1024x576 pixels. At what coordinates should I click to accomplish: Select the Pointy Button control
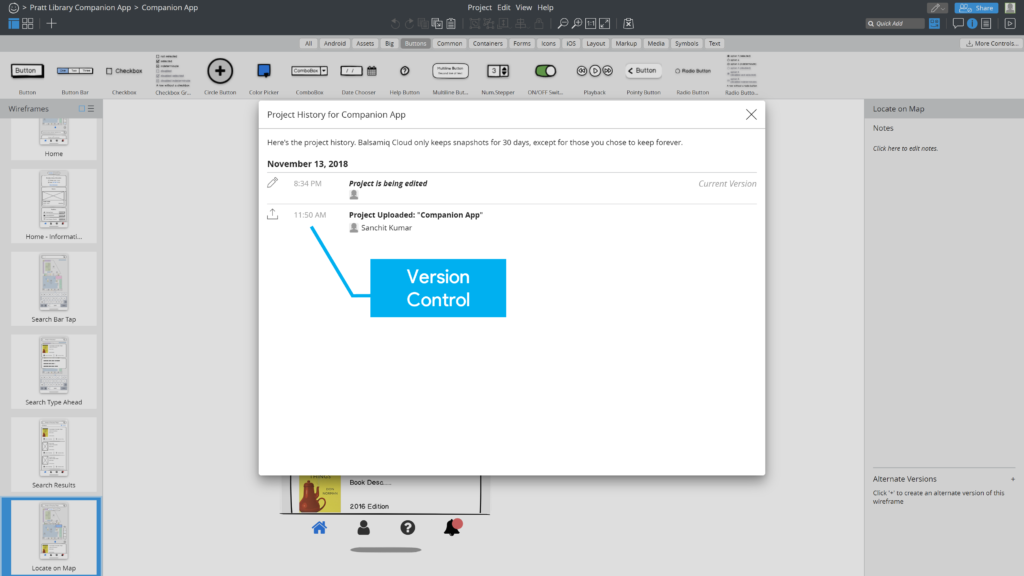point(642,70)
